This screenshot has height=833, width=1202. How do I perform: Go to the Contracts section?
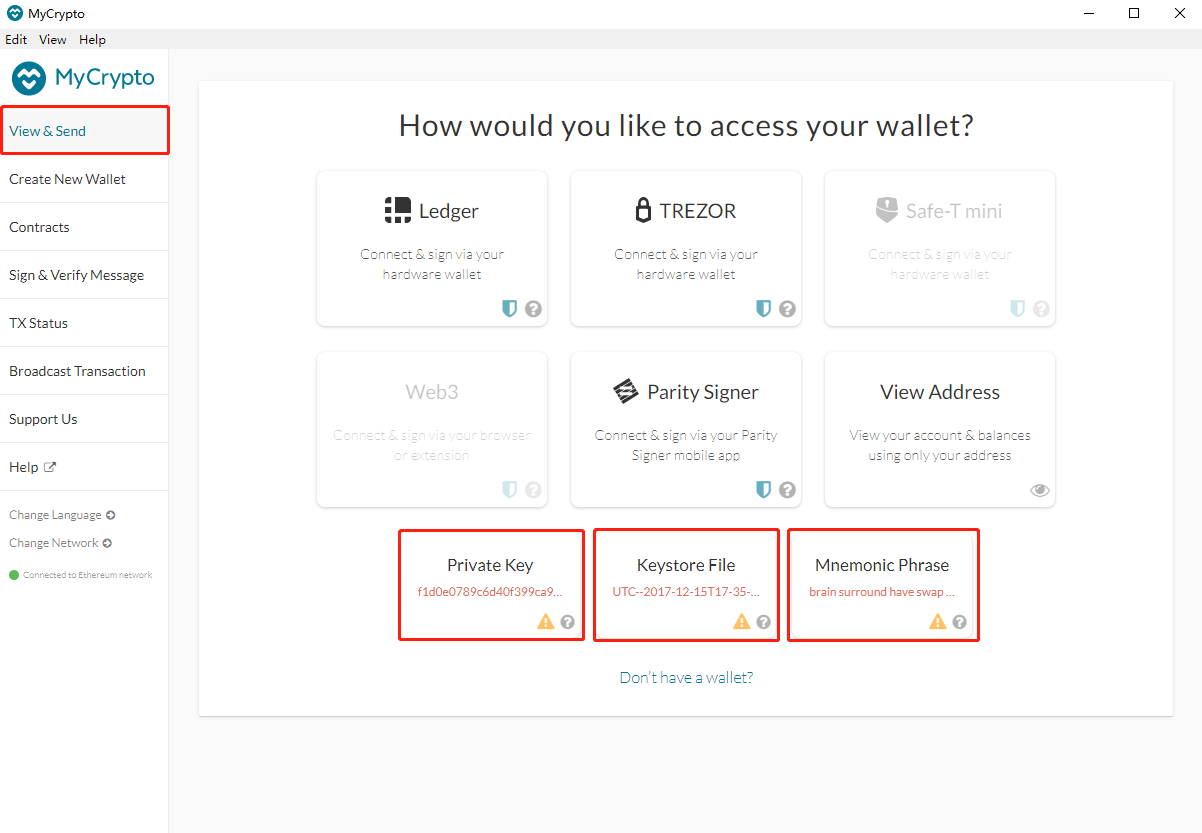click(39, 227)
